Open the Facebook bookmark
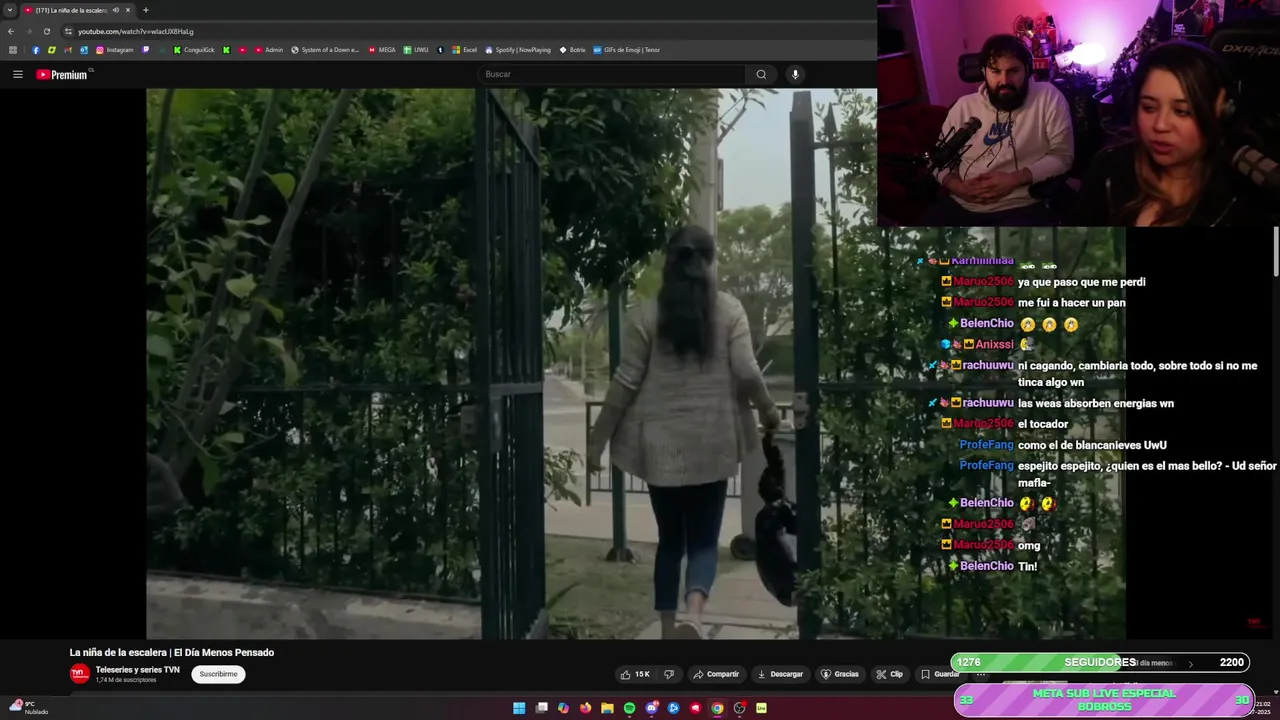The height and width of the screenshot is (720, 1280). tap(36, 50)
